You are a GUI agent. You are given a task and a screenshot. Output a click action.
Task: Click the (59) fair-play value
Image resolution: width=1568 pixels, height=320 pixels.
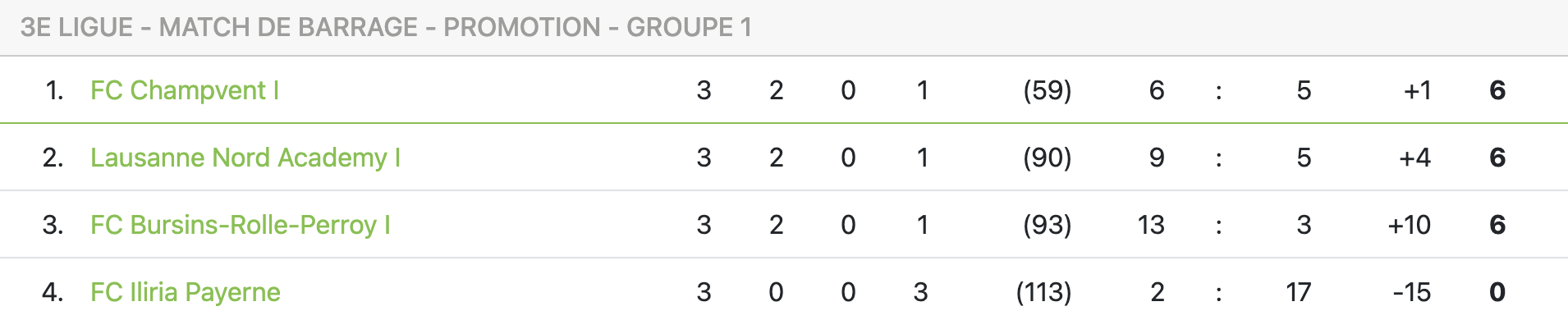point(1048,90)
